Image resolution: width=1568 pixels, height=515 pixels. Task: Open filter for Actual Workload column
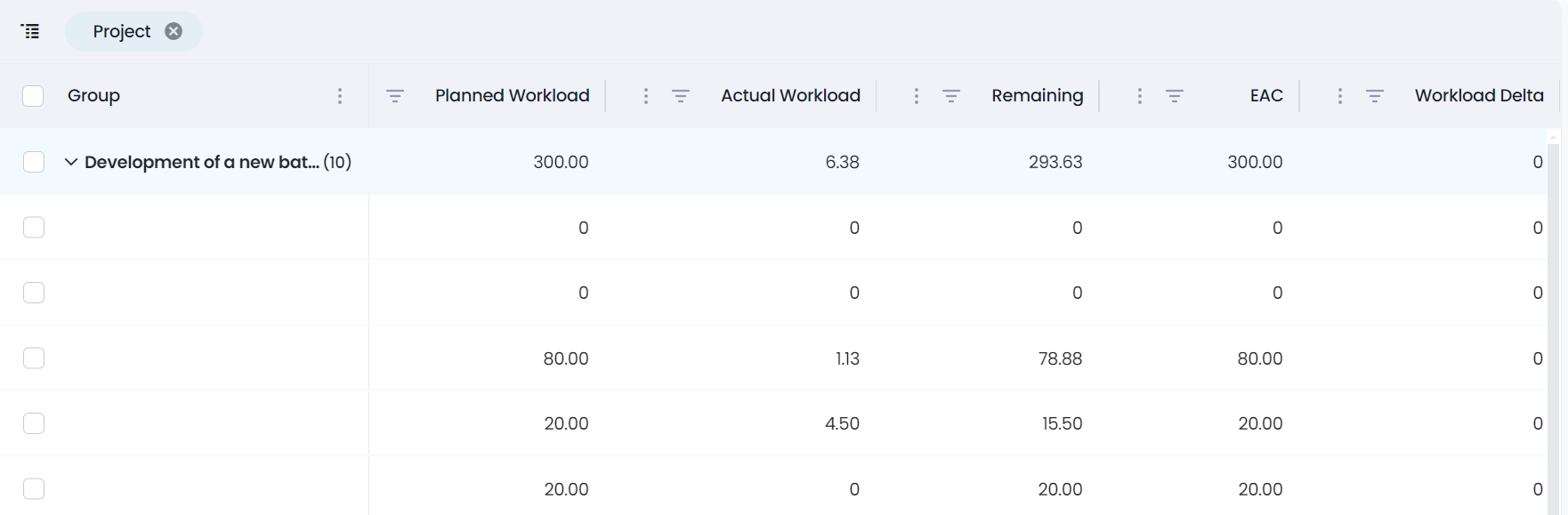click(681, 96)
